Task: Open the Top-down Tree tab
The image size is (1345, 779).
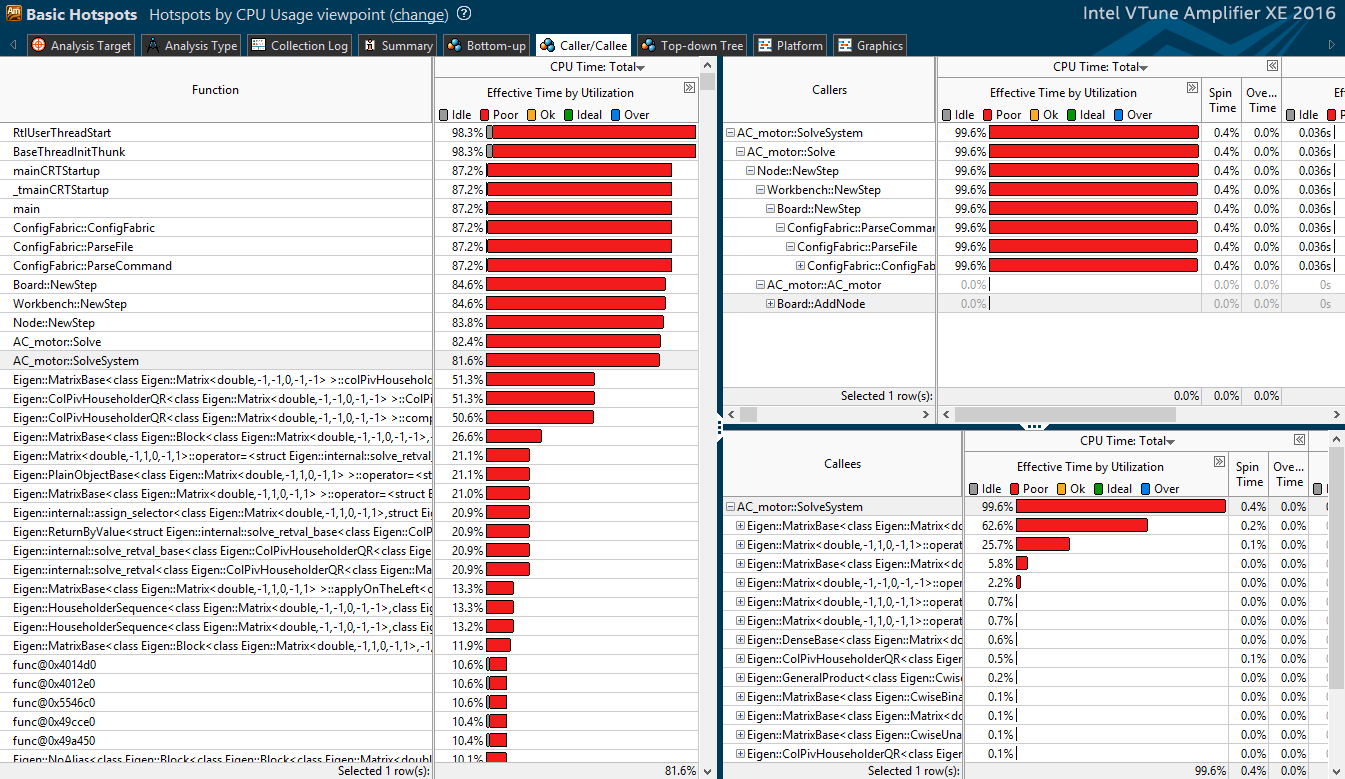Action: click(x=691, y=45)
